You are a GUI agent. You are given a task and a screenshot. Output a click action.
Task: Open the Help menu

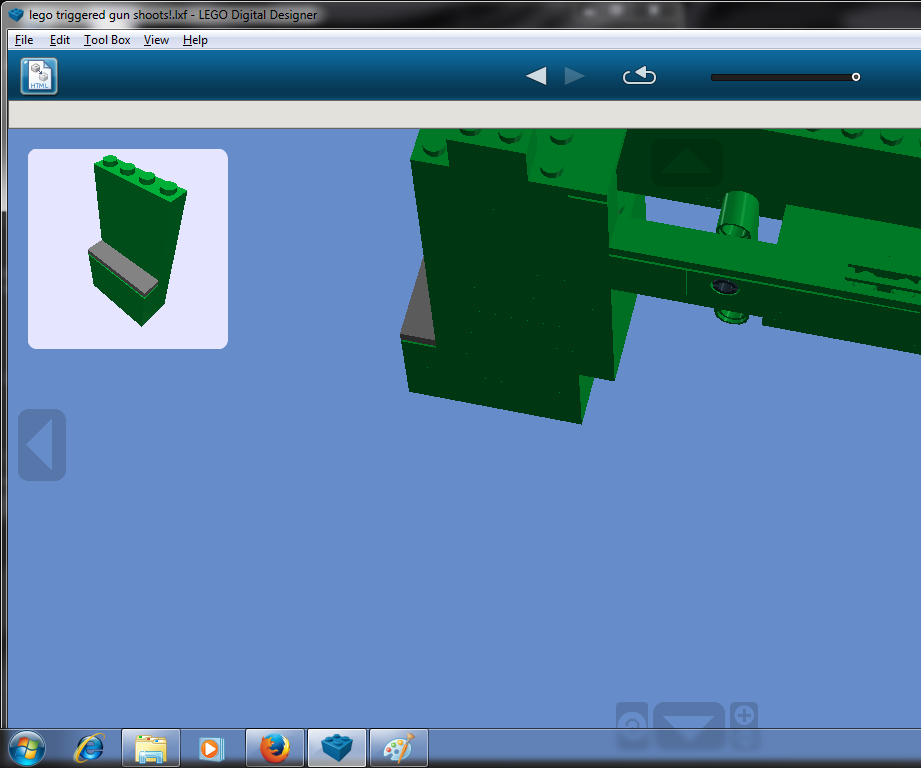[x=195, y=40]
